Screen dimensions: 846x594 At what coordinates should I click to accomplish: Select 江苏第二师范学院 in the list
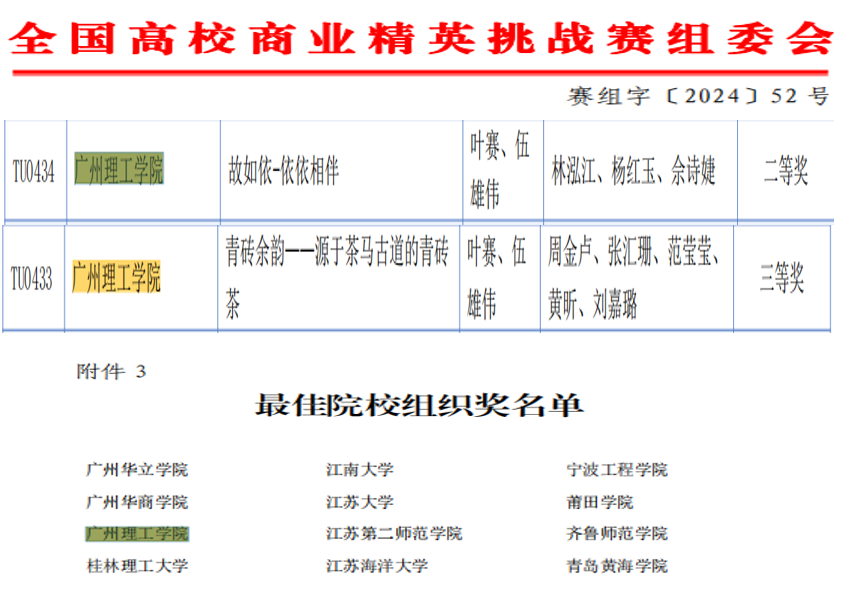click(394, 534)
